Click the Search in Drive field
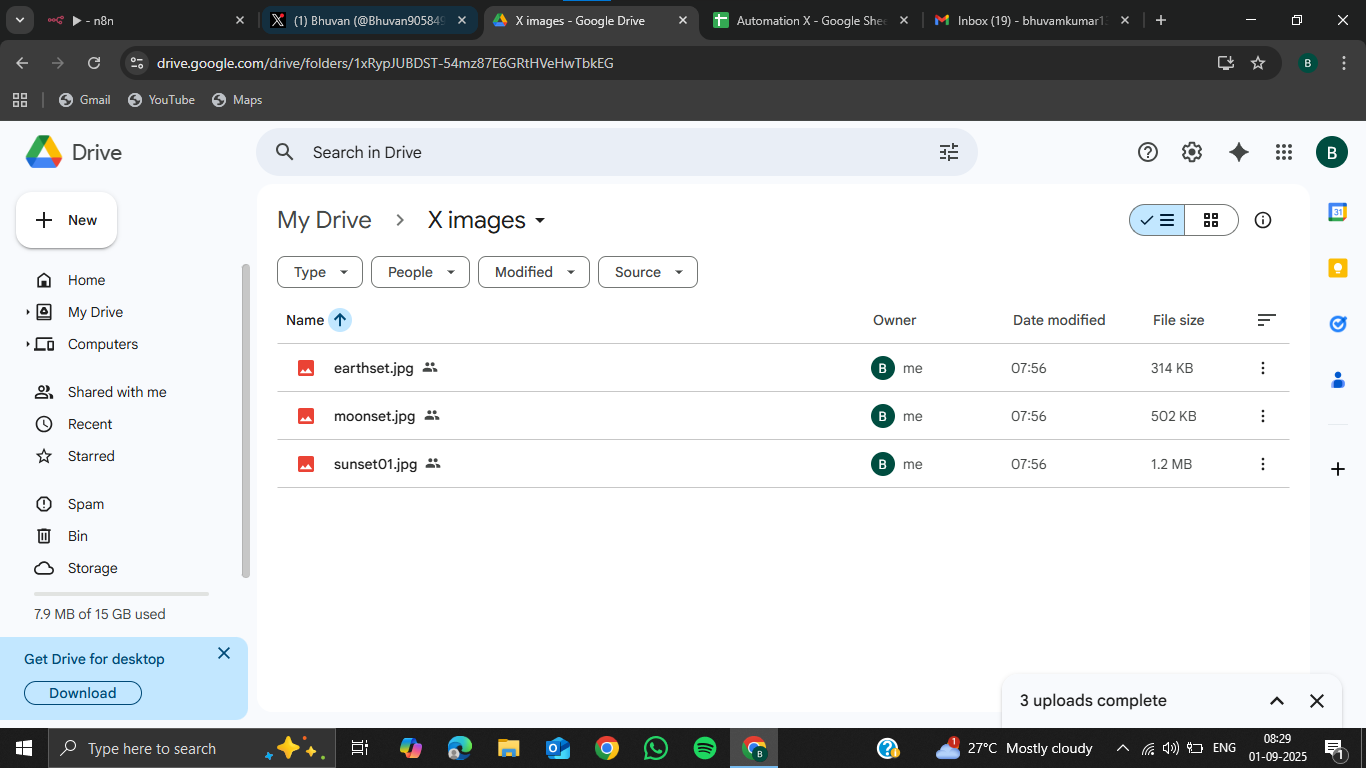Screen dimensions: 1366x768 (x=600, y=152)
